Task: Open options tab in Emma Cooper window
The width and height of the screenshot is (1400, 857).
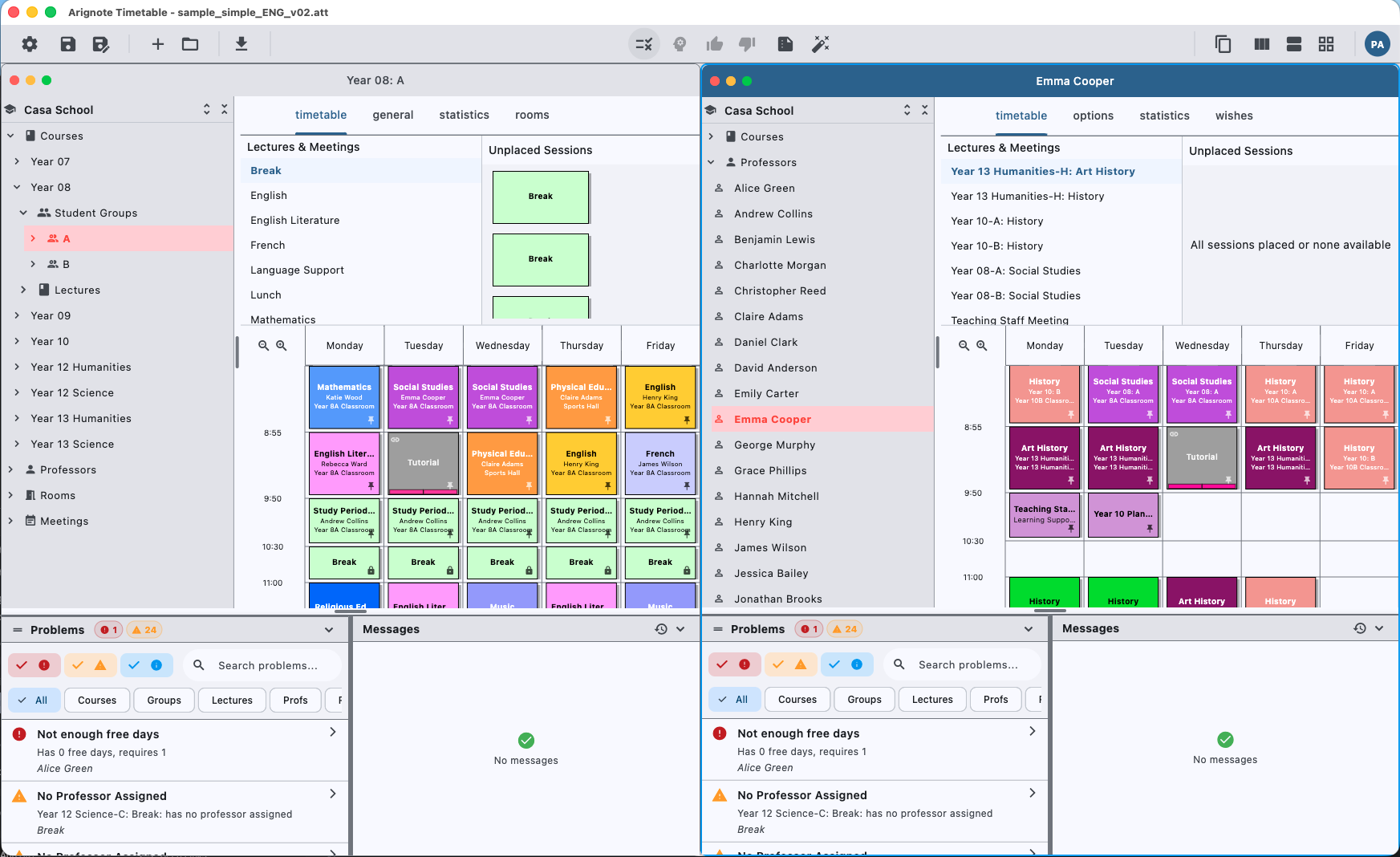Action: pos(1093,116)
